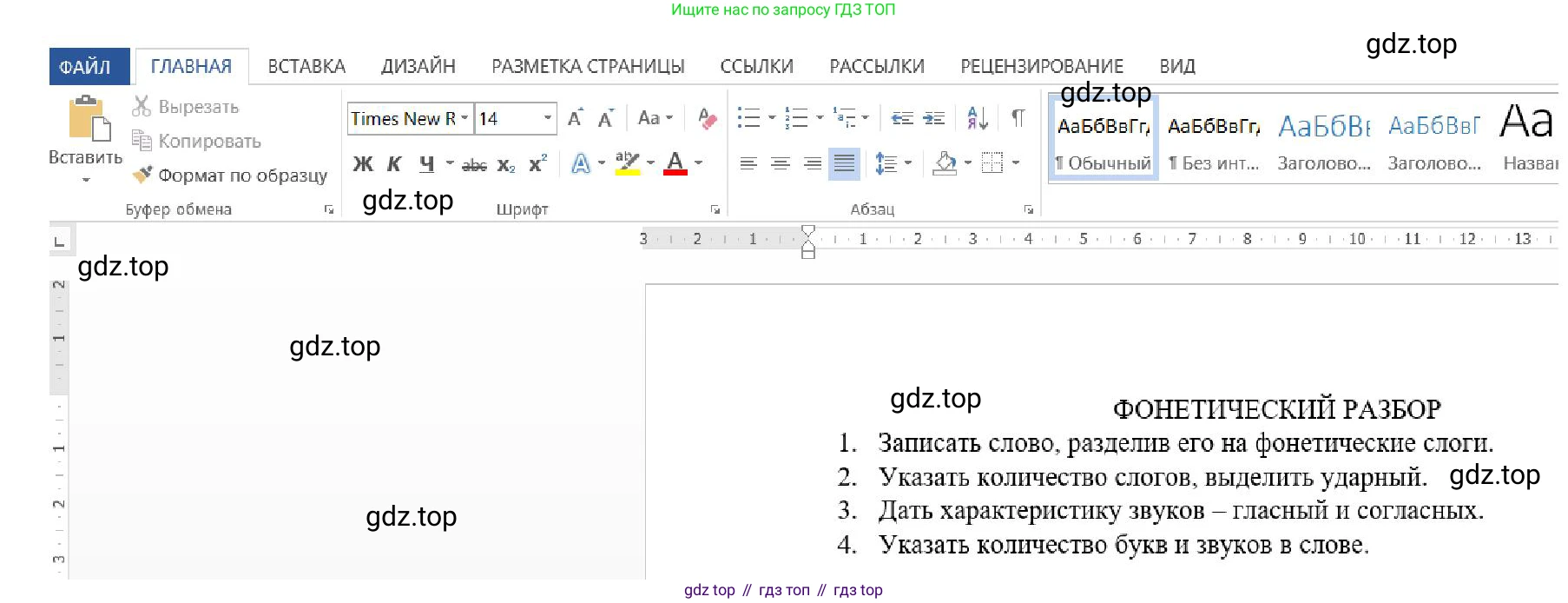Clear all formatting eraser icon
This screenshot has height=603, width=1568.
tap(708, 118)
